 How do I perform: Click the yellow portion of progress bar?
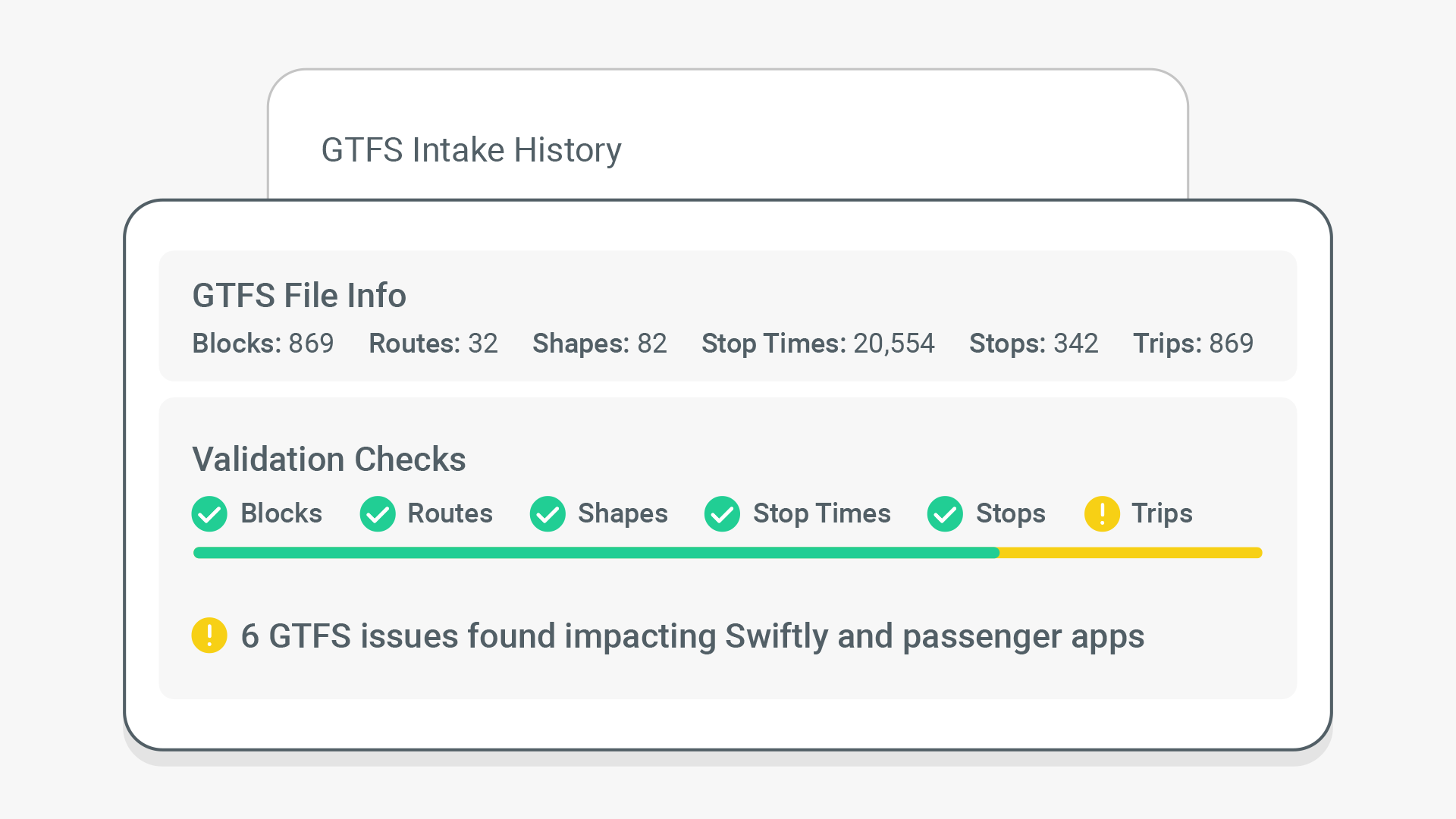click(1130, 553)
